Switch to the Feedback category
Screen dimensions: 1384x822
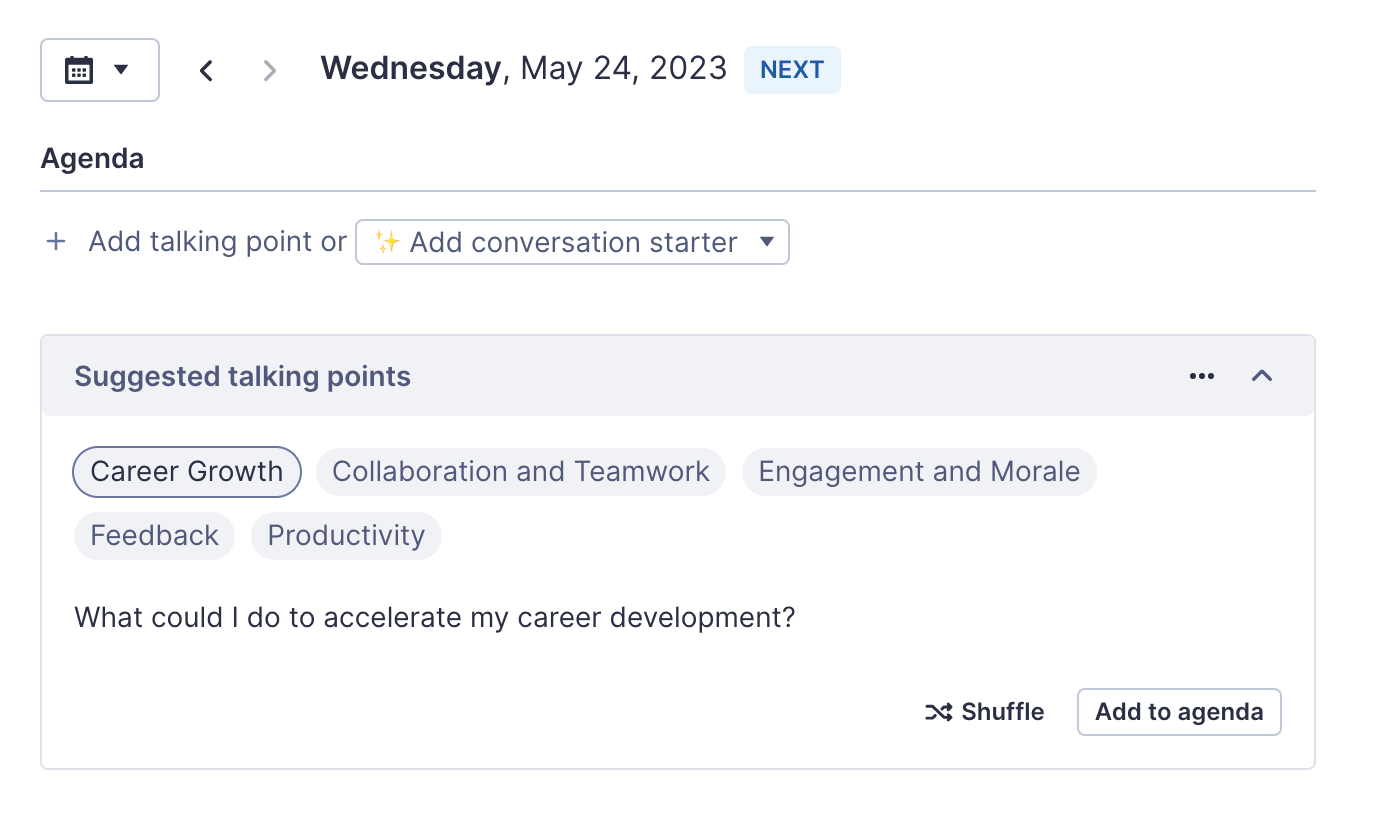[x=154, y=536]
